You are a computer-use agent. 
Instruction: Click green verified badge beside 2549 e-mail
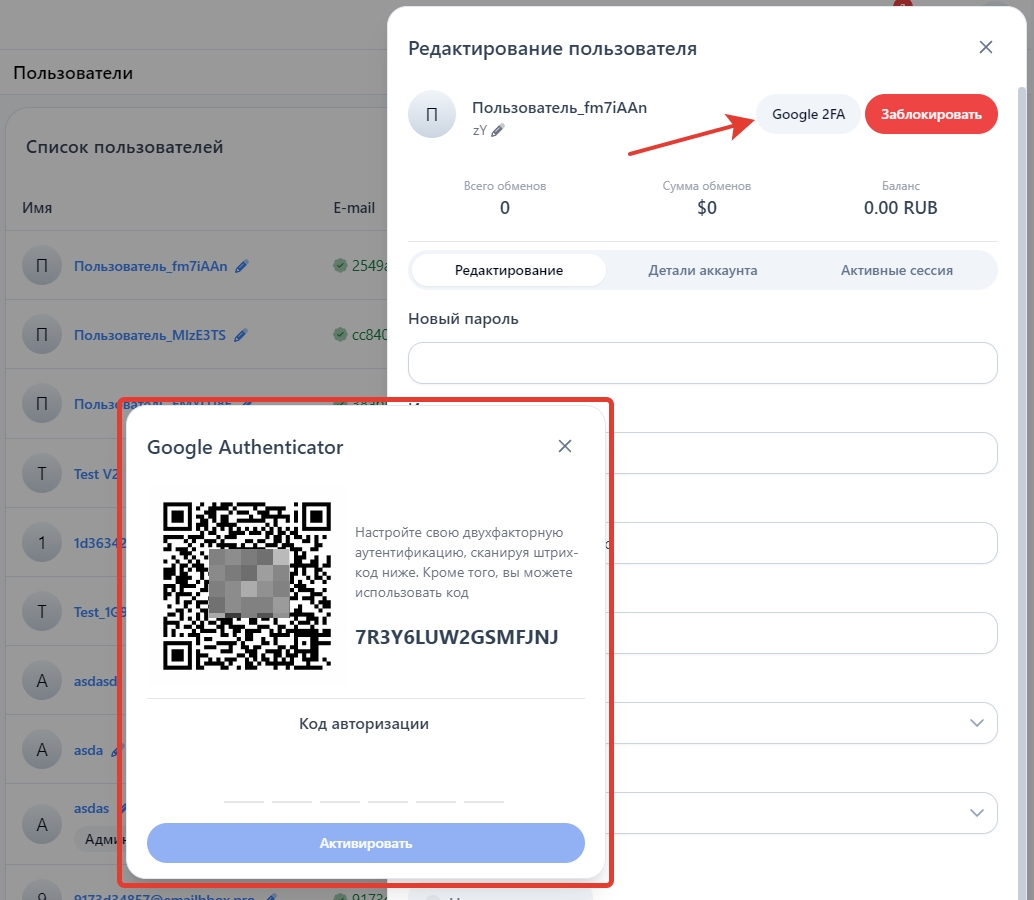click(x=340, y=266)
